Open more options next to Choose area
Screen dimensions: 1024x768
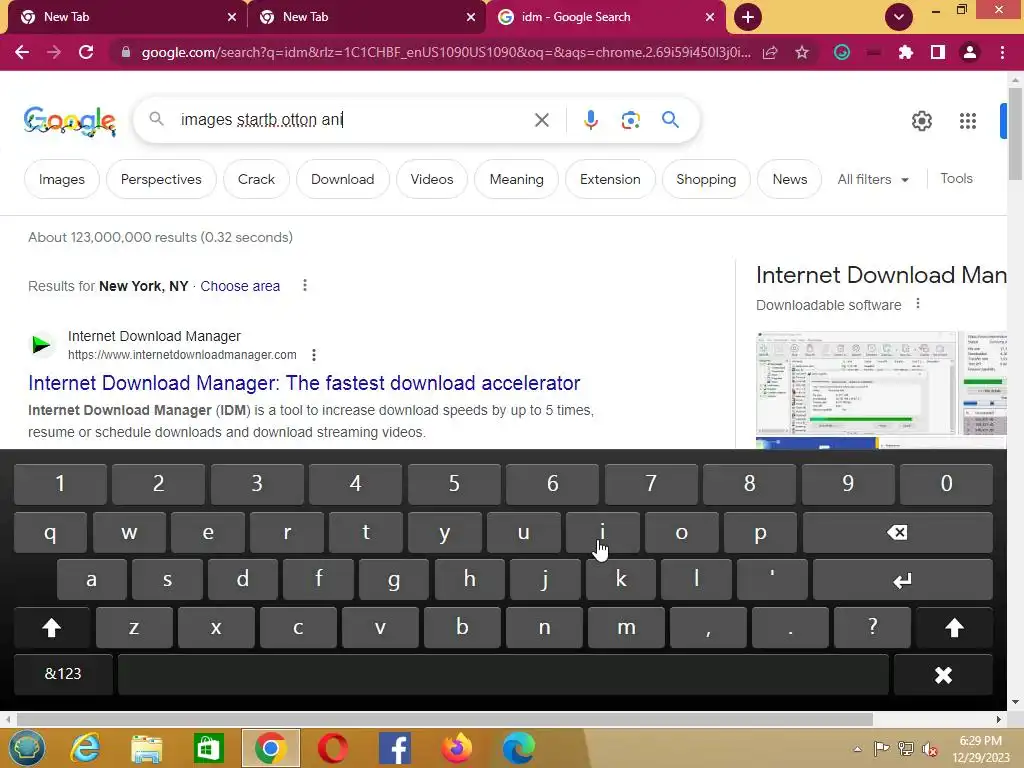tap(304, 285)
